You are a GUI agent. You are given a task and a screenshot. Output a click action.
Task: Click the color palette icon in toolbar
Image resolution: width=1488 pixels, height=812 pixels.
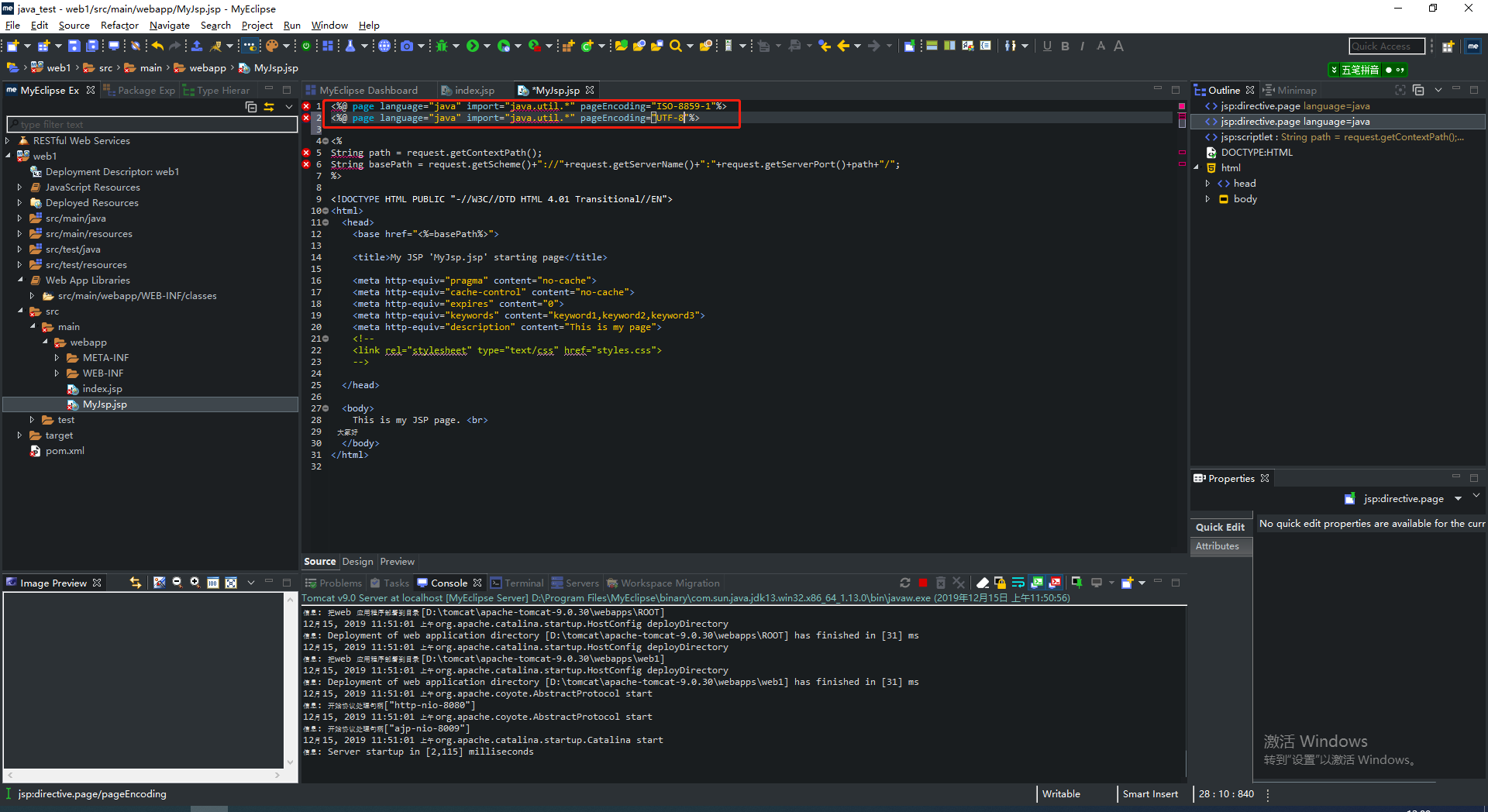tap(272, 46)
